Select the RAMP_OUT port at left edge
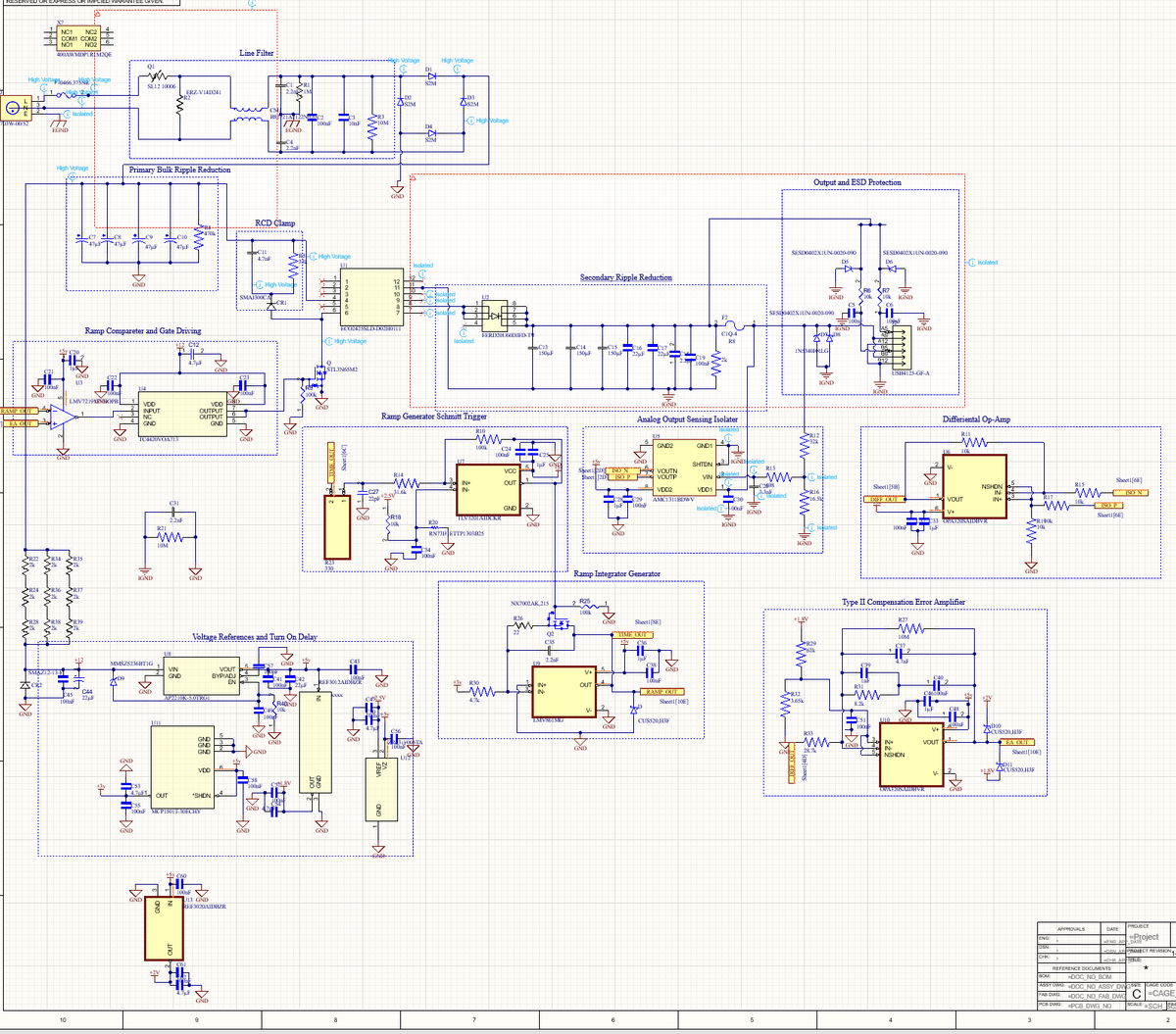The width and height of the screenshot is (1176, 1034). (x=18, y=410)
